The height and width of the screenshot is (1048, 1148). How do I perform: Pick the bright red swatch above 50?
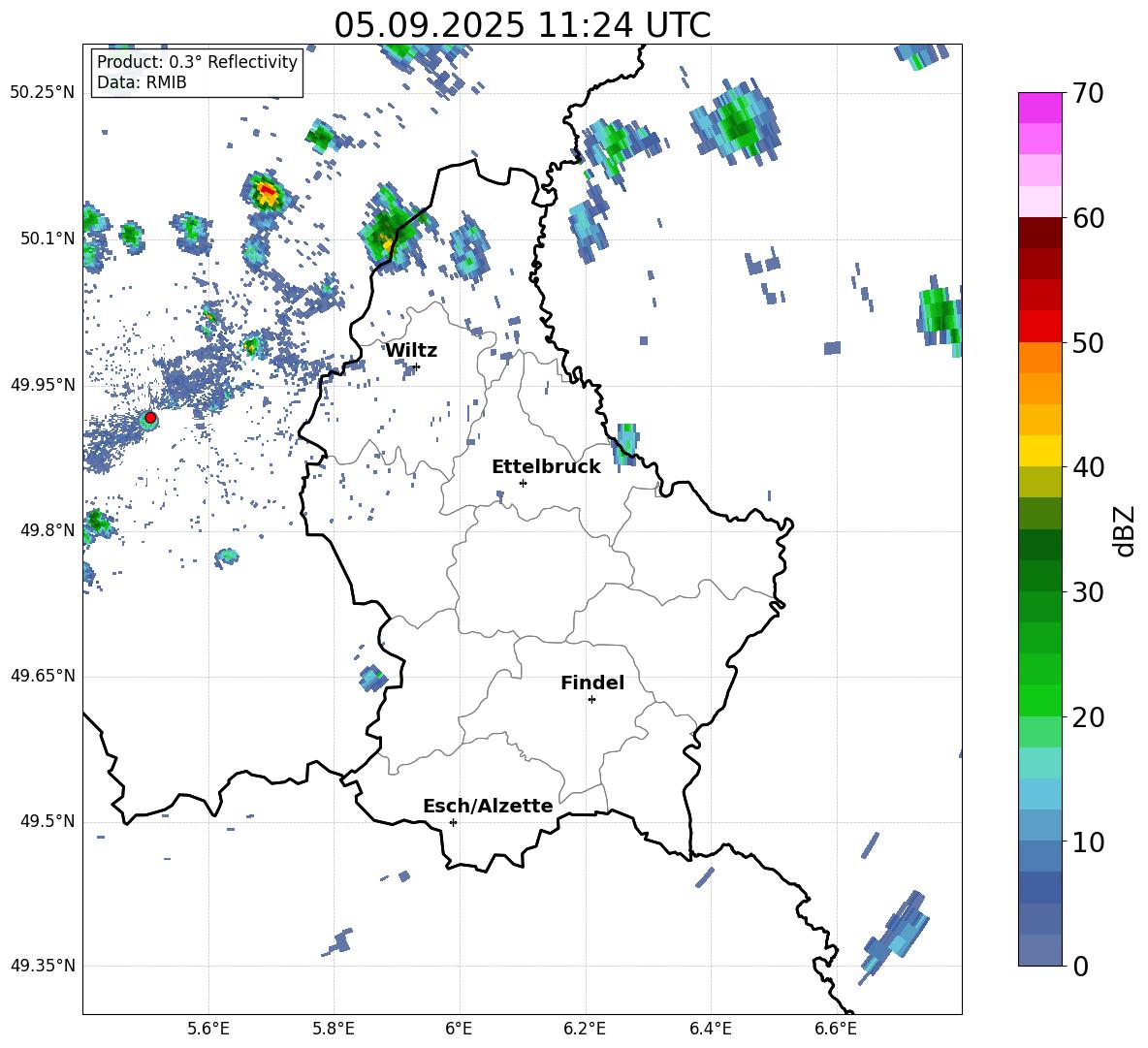[1039, 327]
